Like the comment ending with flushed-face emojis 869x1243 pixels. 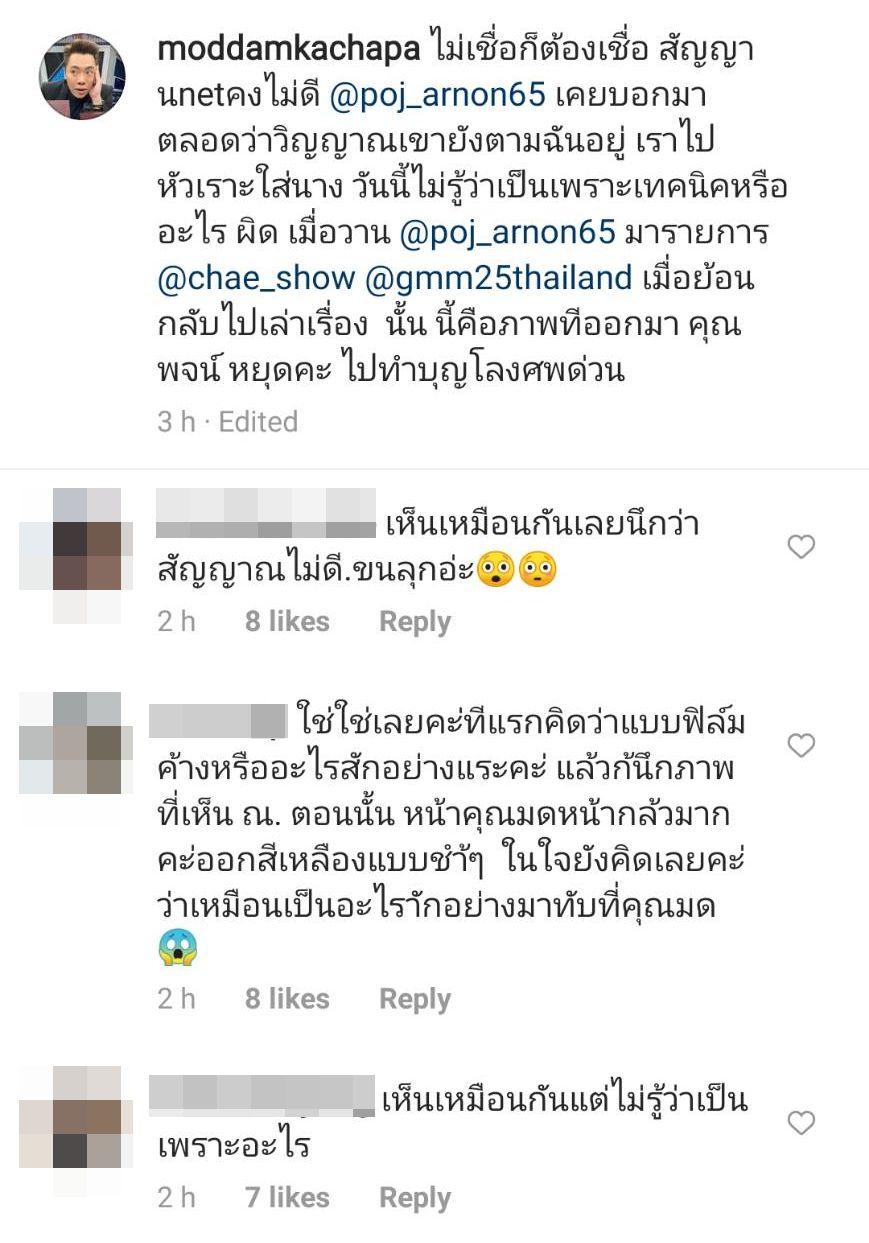point(801,547)
